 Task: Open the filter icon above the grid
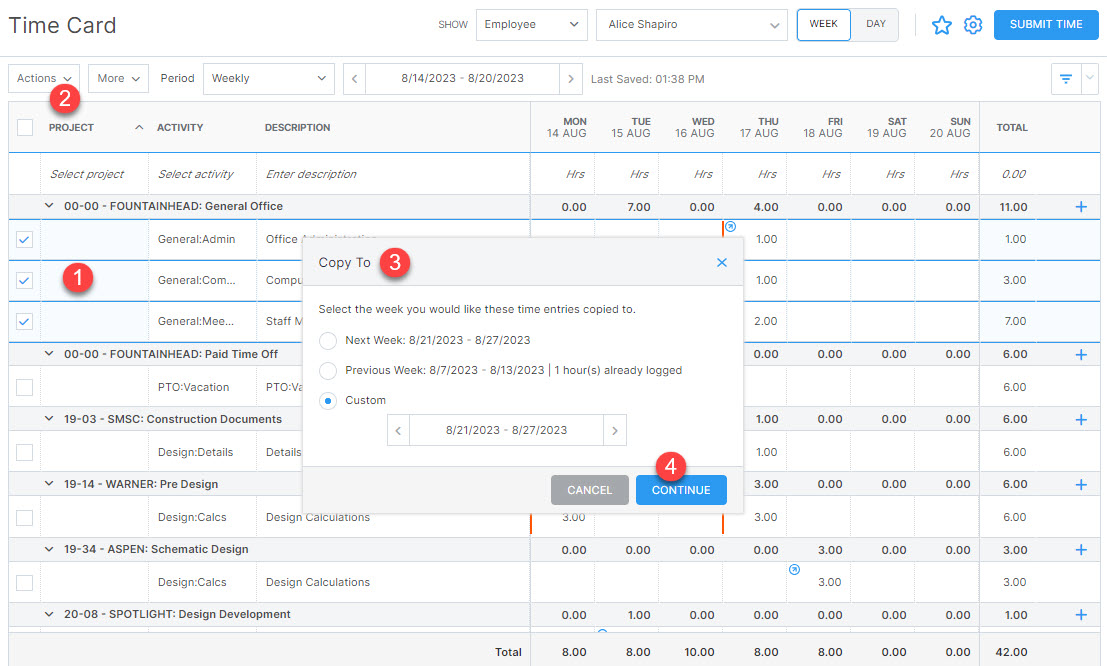point(1065,78)
